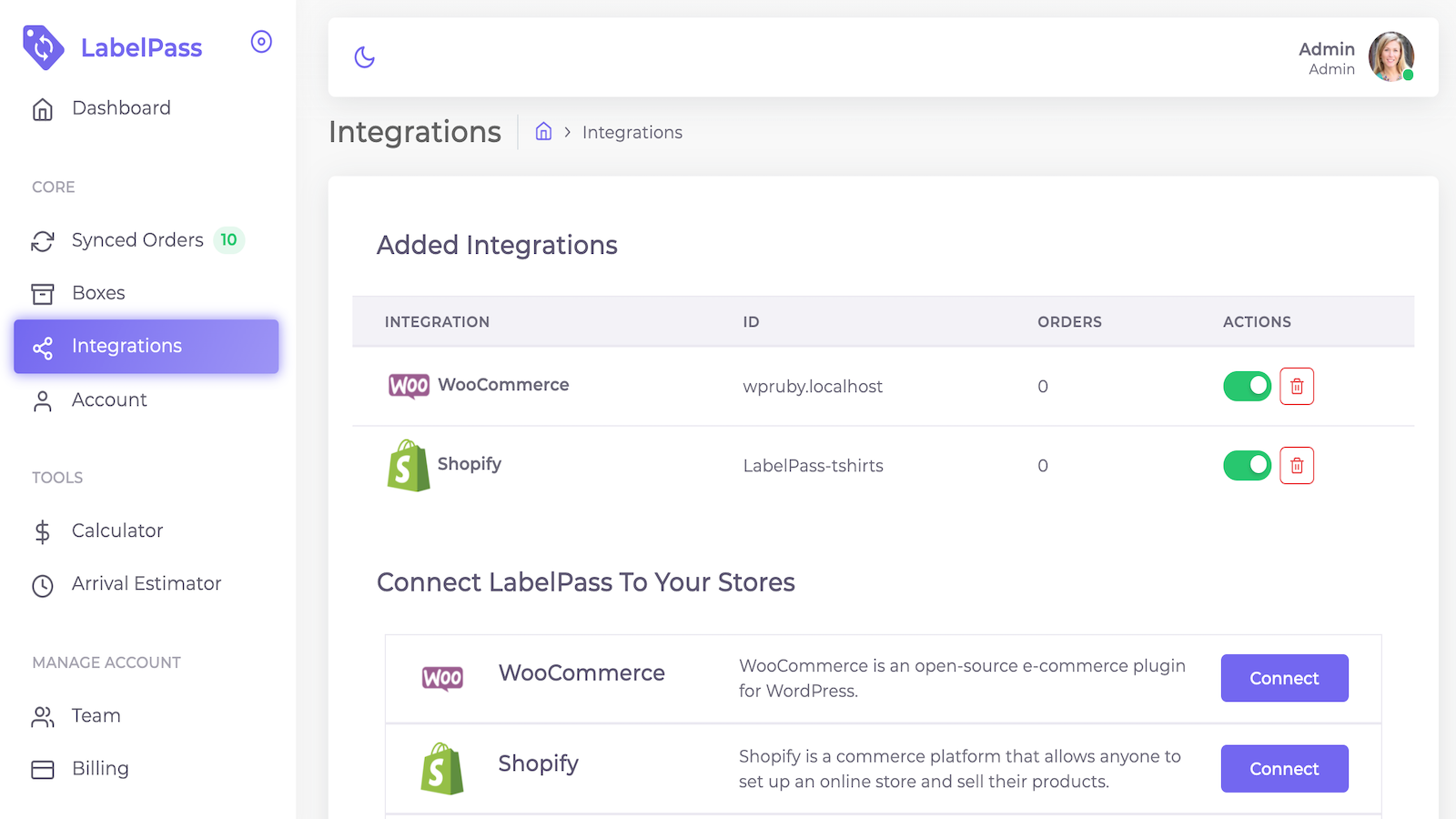Screen dimensions: 1456x819
Task: Click the WooCommerce orders count 0
Action: (1043, 387)
